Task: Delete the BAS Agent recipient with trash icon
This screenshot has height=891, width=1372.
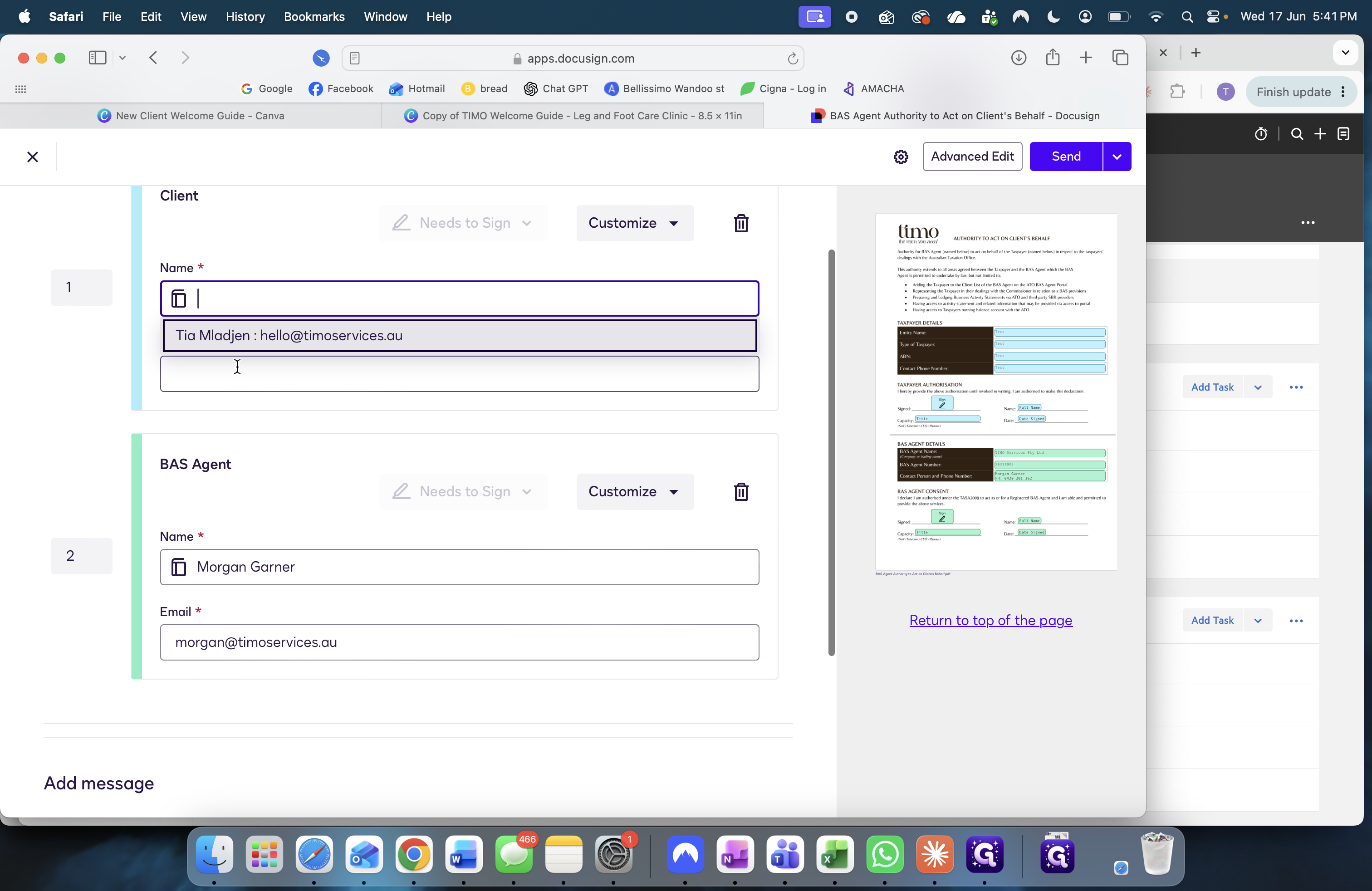Action: point(741,492)
